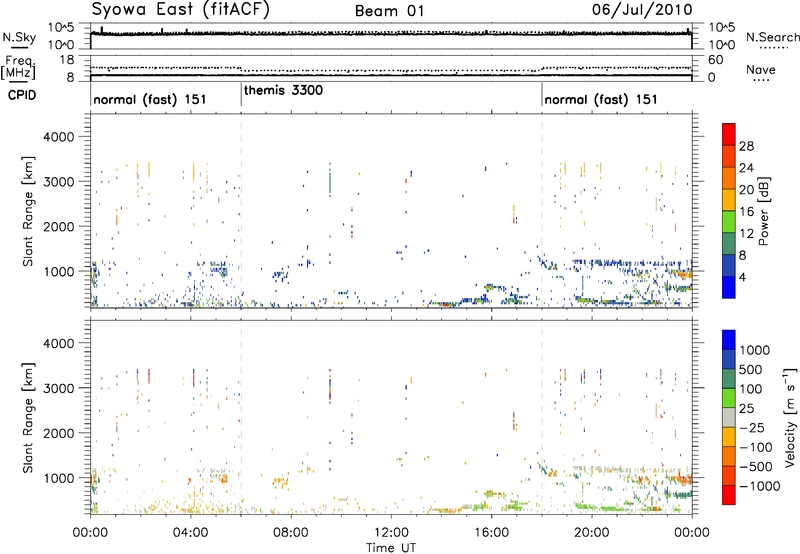
Task: Click the 'N.Search' legend label
Action: click(772, 37)
